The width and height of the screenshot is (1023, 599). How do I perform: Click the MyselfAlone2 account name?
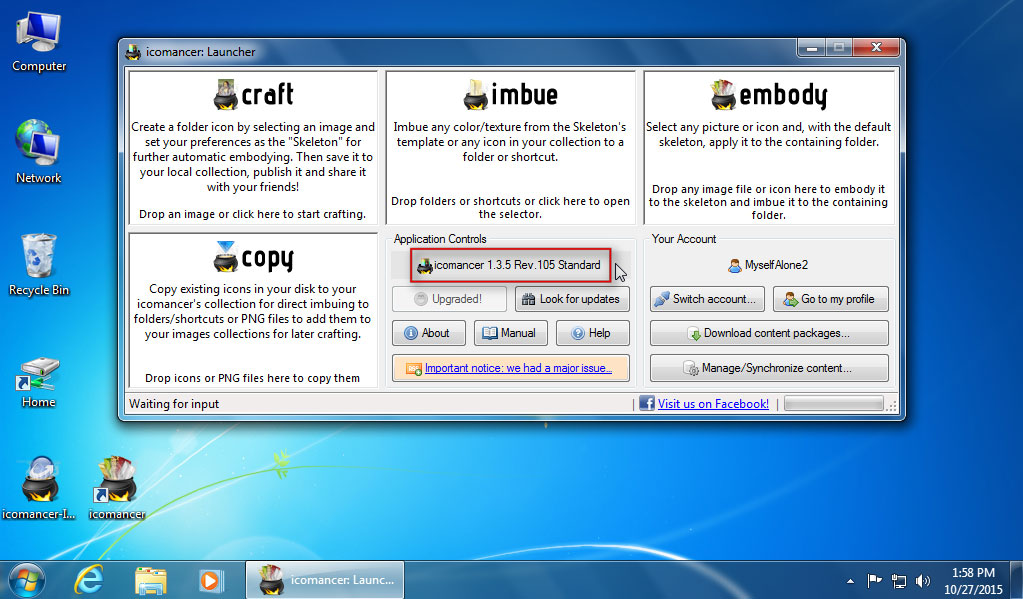coord(776,265)
